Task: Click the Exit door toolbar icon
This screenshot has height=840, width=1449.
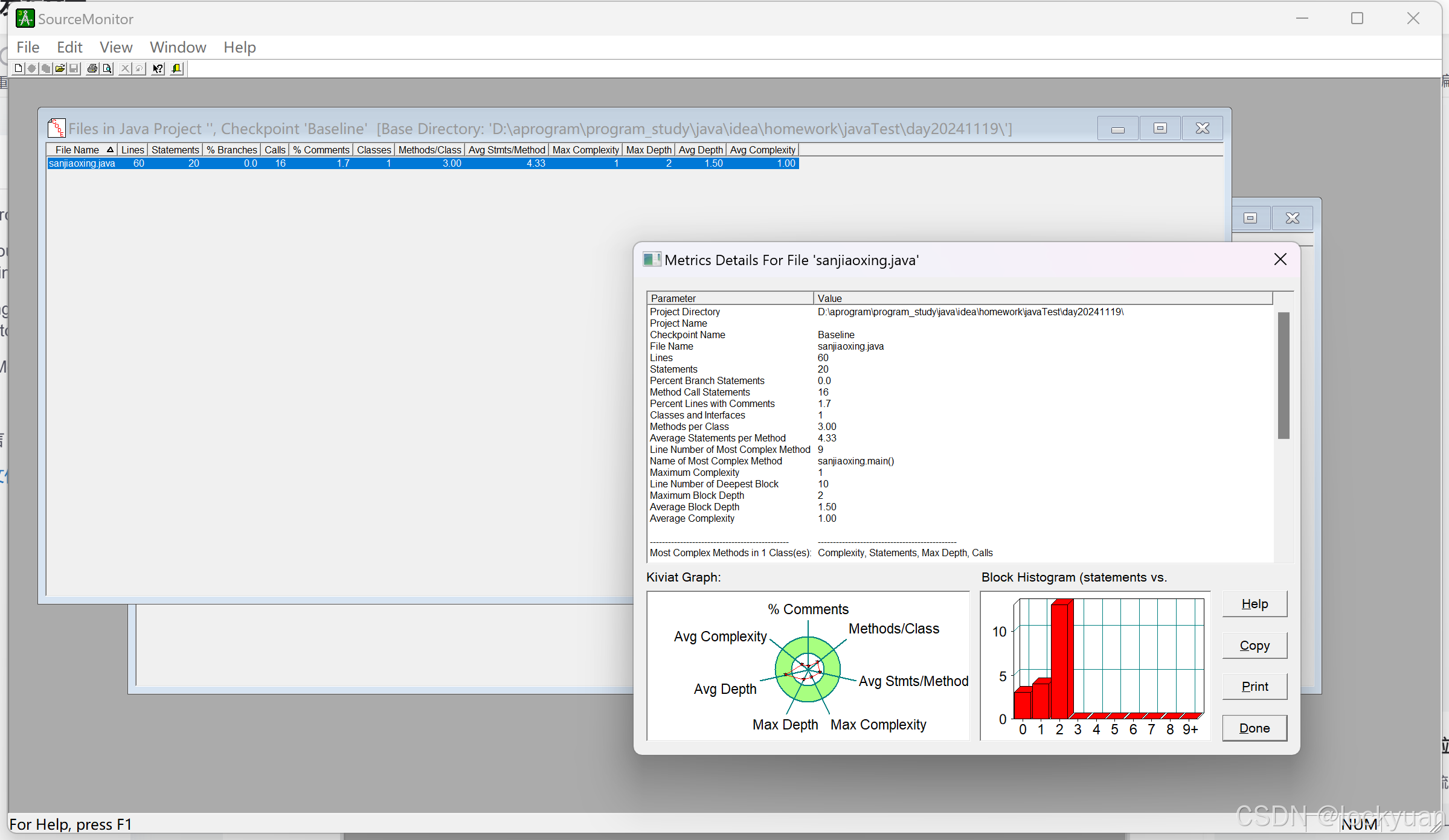Action: click(176, 69)
